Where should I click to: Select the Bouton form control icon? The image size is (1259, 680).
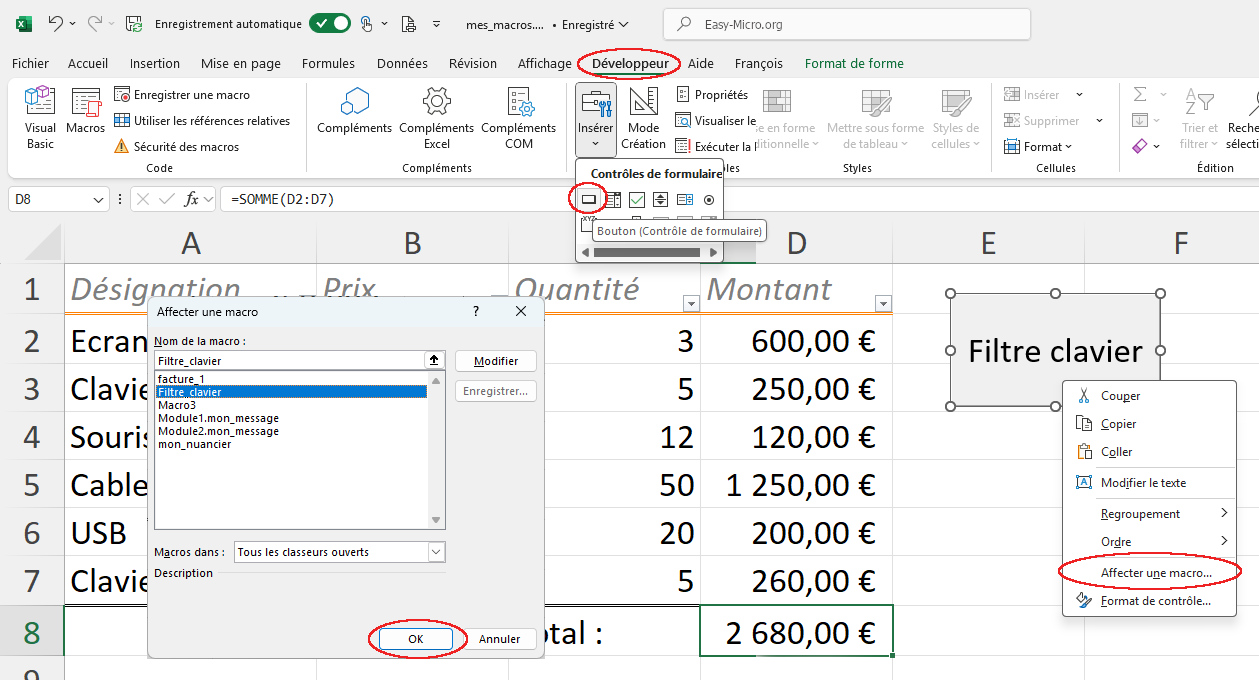[589, 200]
